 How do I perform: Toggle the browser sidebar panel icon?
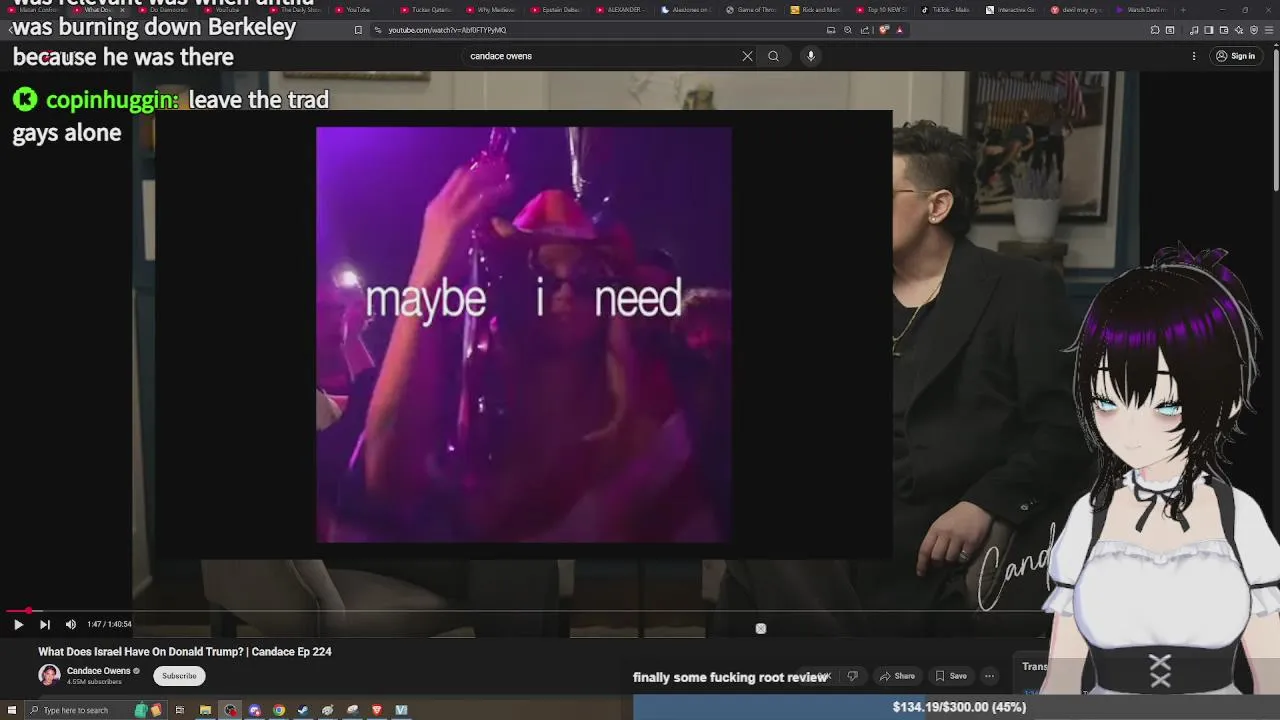(1208, 30)
